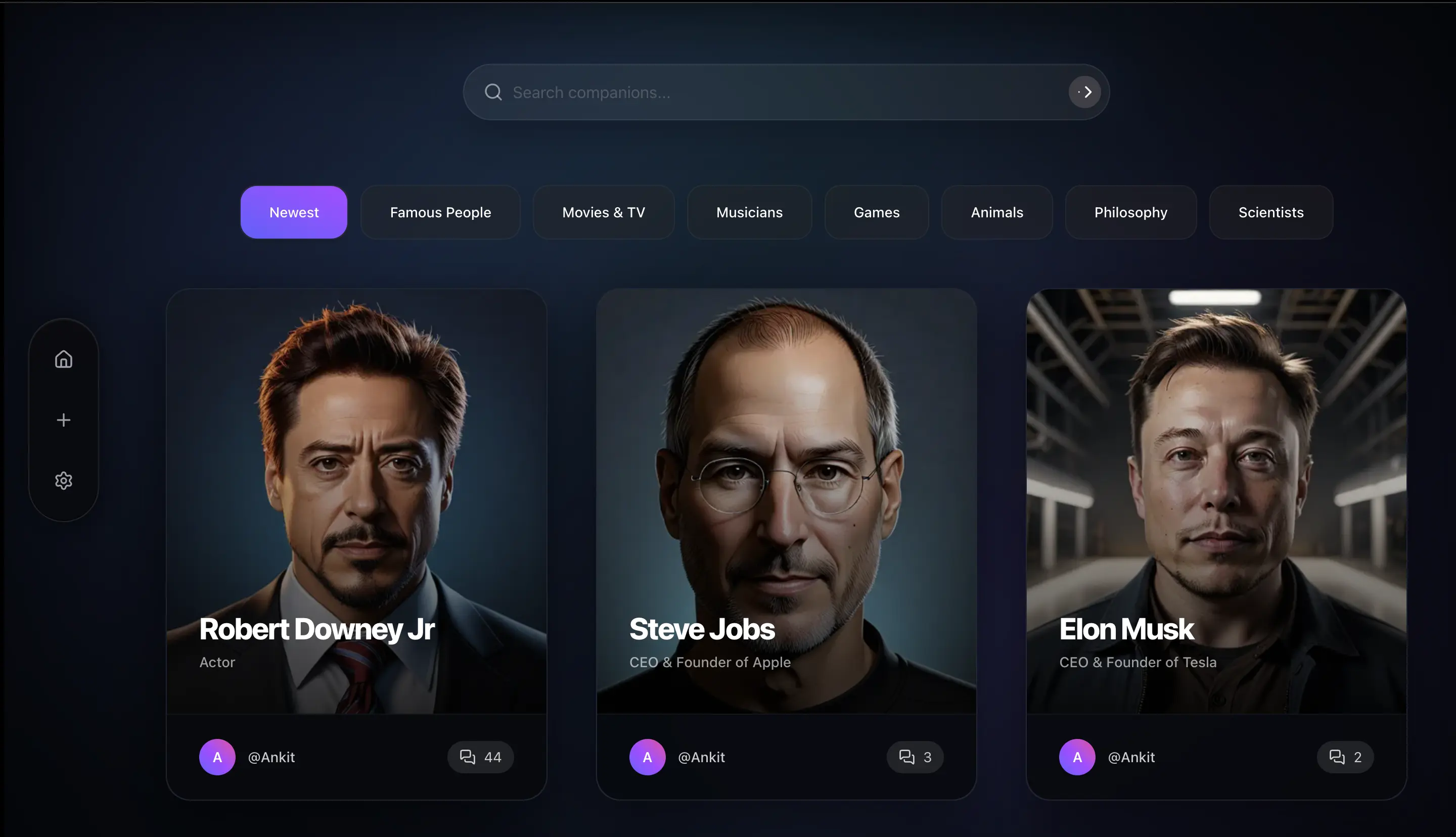Choose the Musicians filter

[749, 212]
